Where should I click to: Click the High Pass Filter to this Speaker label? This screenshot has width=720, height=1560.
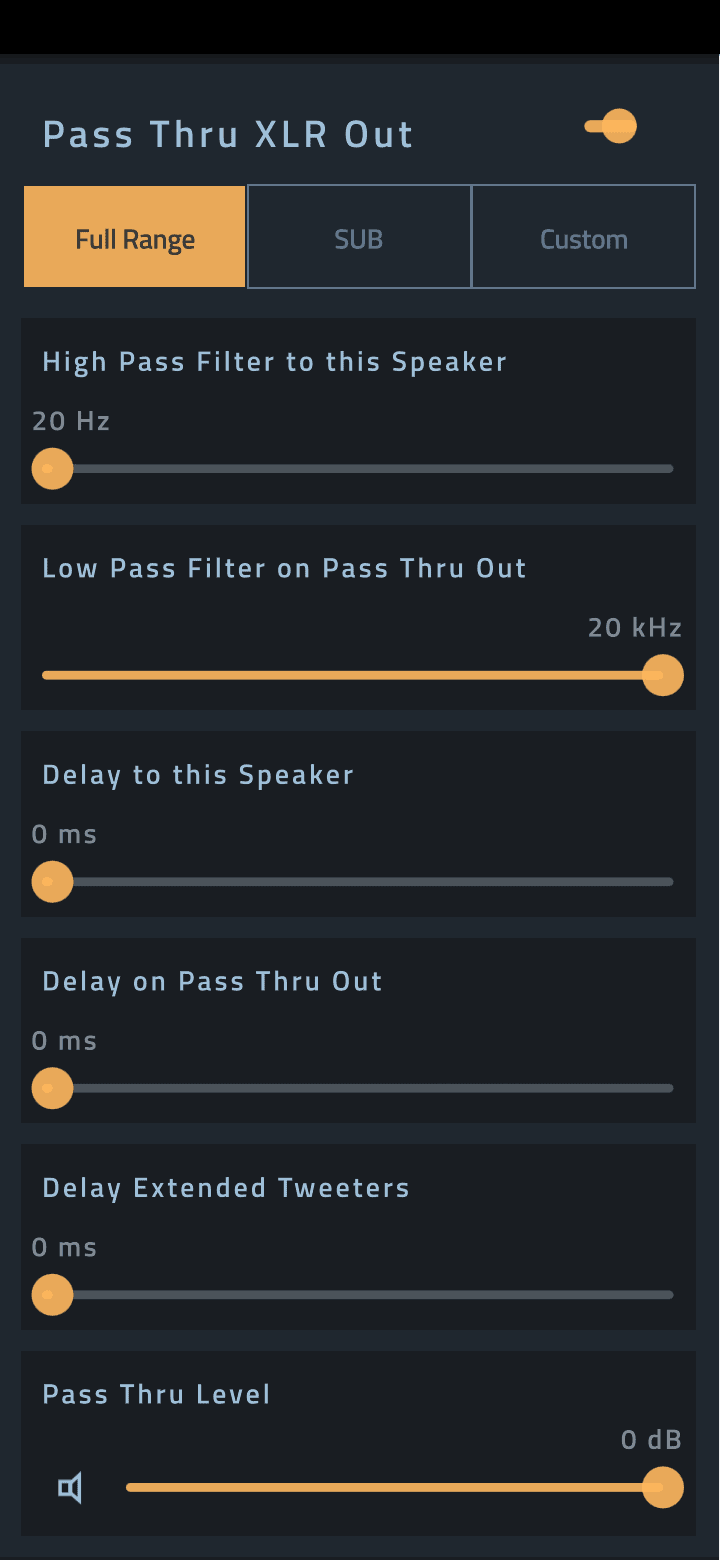[x=274, y=362]
